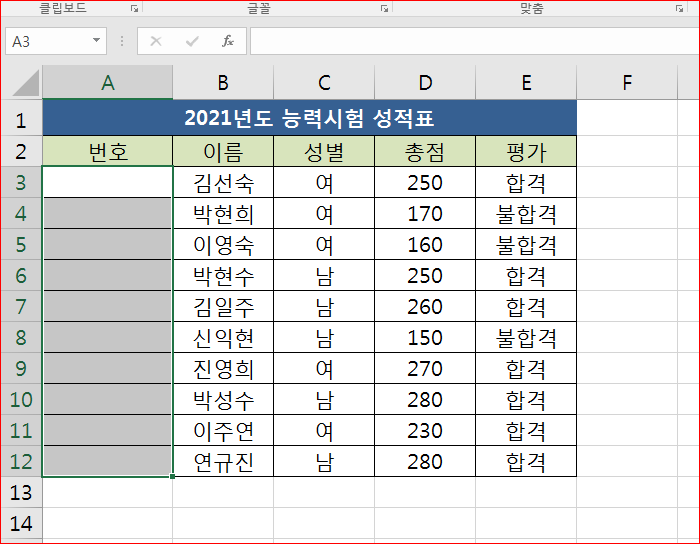Image resolution: width=700 pixels, height=544 pixels.
Task: Click the name cell 진영희
Action: point(223,368)
